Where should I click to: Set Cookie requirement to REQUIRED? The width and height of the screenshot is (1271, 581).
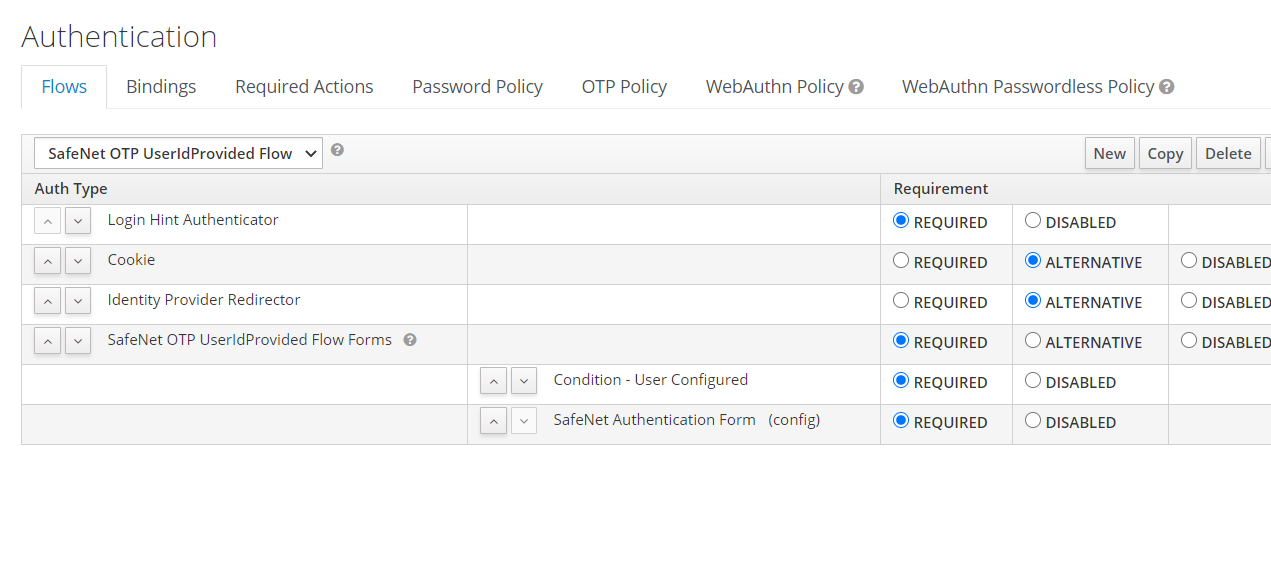click(901, 261)
